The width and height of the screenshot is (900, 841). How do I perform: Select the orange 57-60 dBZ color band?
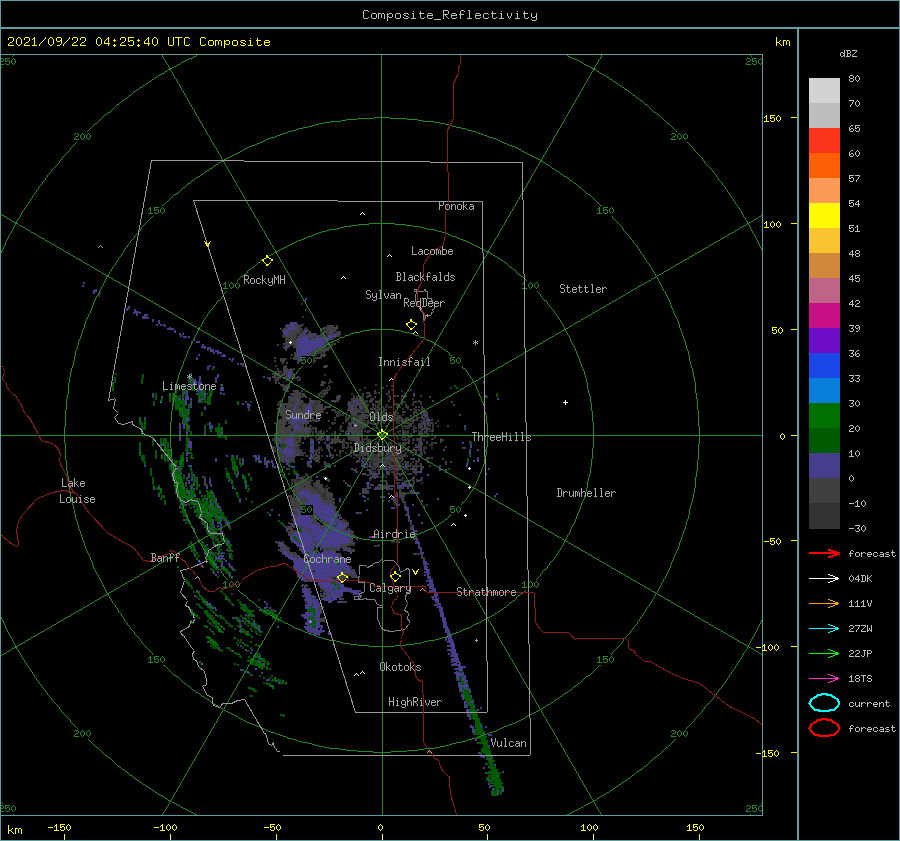pyautogui.click(x=824, y=166)
